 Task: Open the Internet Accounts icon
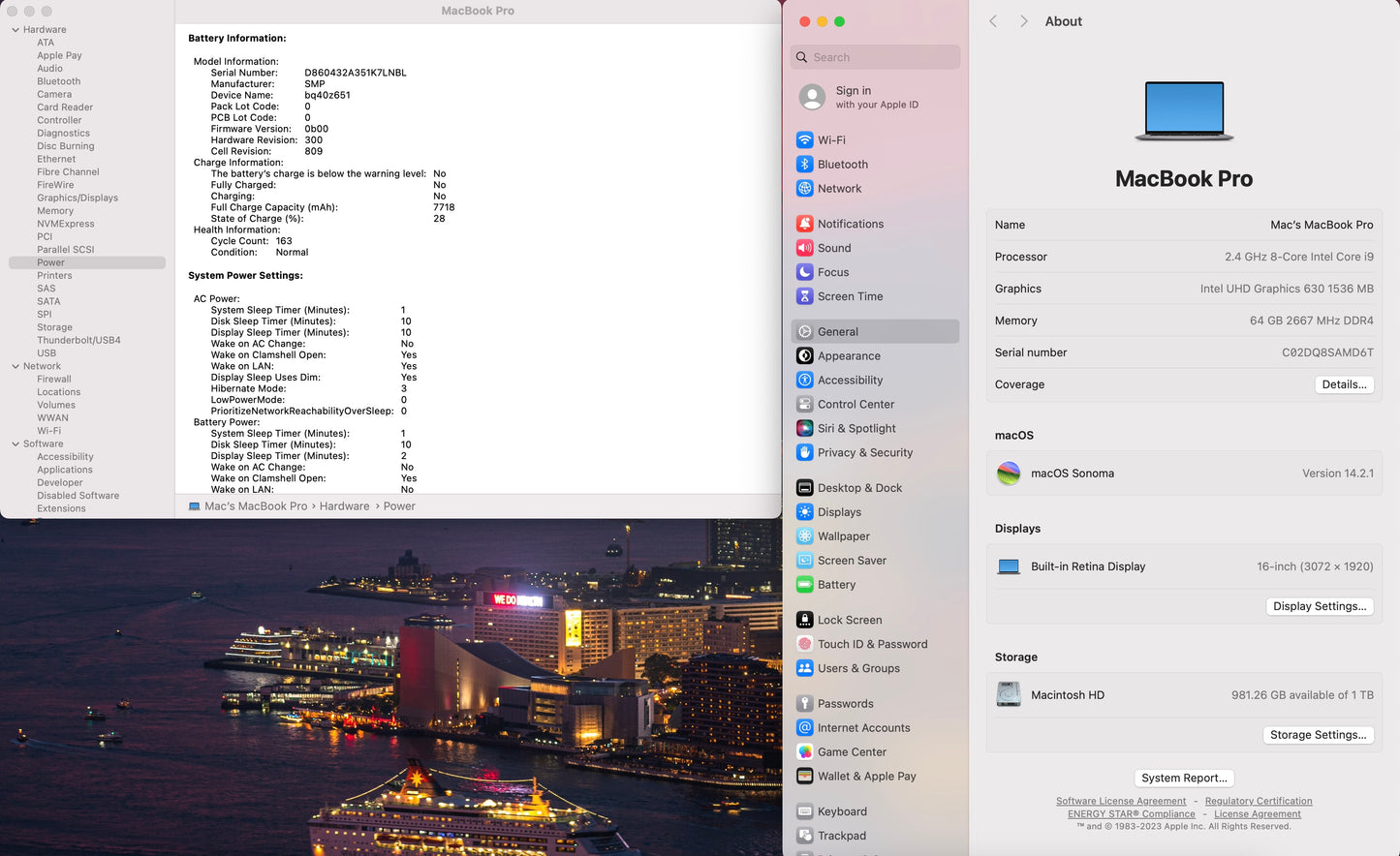point(804,728)
